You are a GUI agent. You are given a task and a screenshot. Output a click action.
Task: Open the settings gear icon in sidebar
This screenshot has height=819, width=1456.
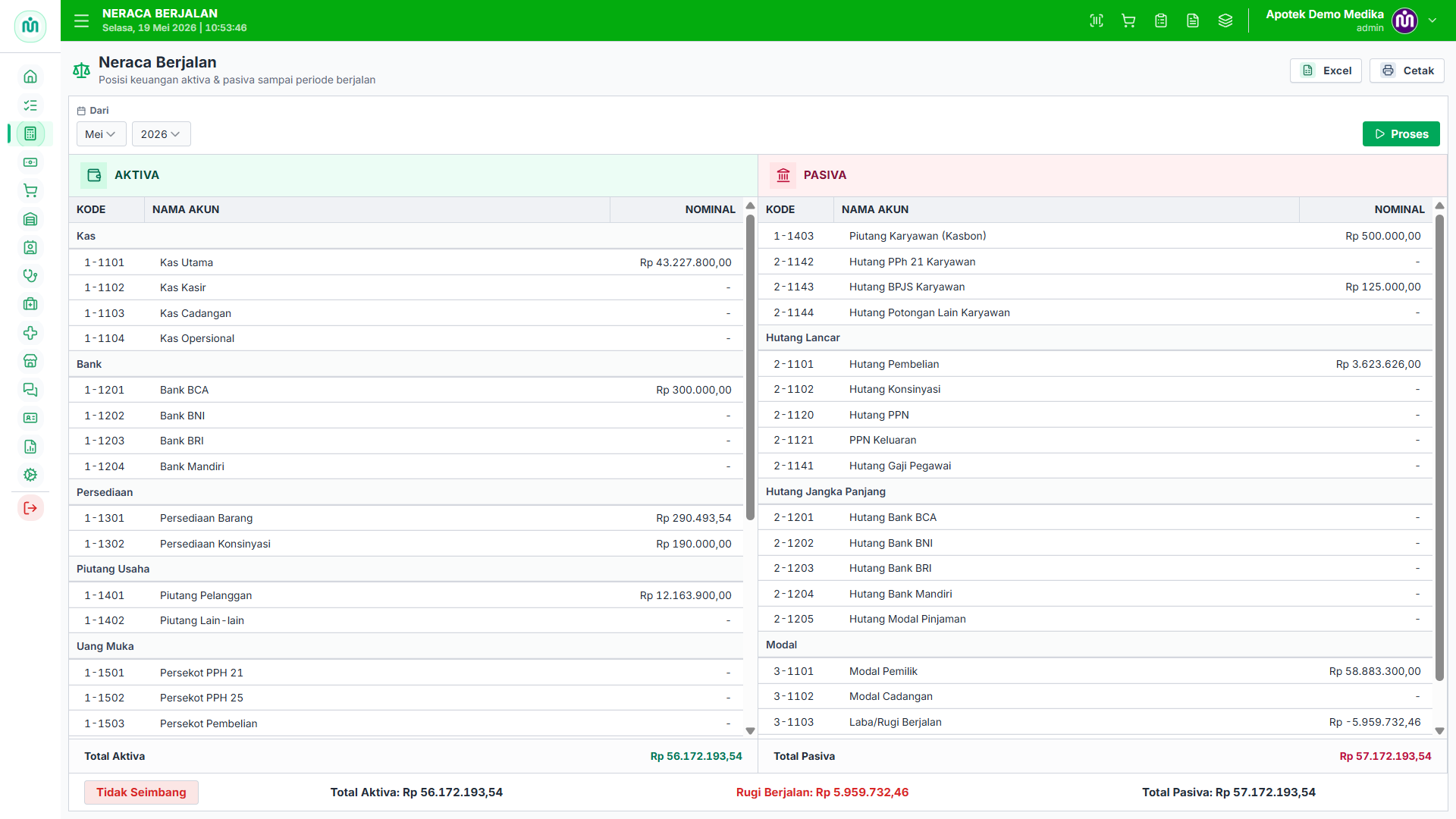30,475
